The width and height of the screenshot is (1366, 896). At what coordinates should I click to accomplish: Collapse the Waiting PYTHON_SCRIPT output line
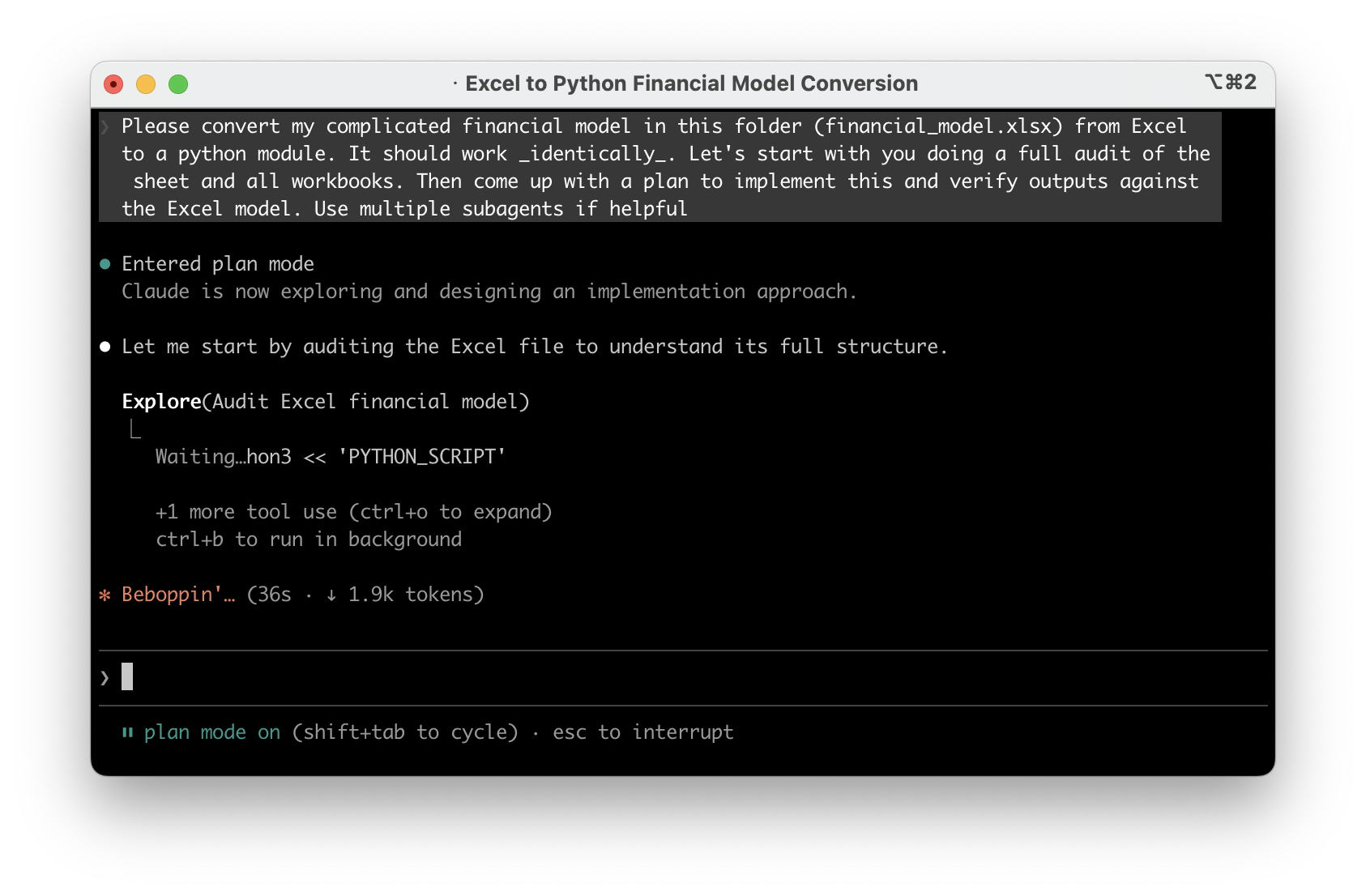(330, 456)
